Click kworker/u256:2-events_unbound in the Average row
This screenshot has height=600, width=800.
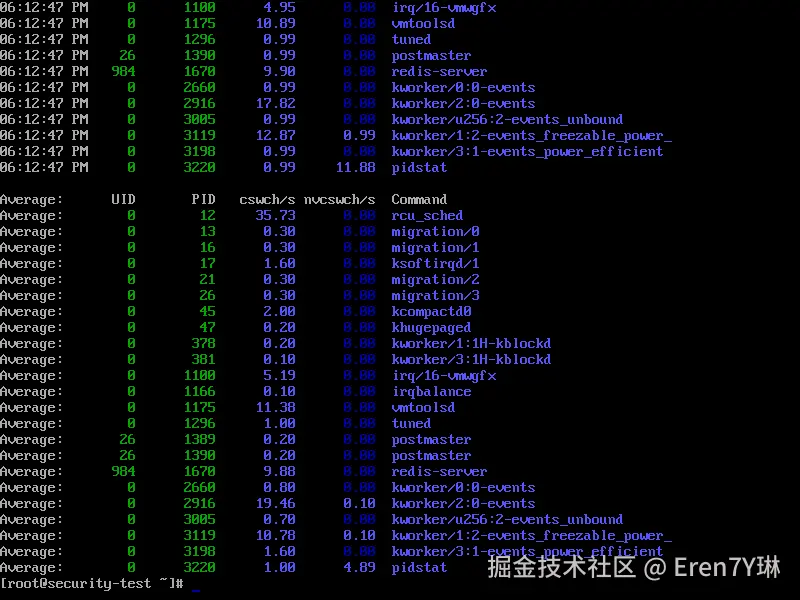click(x=507, y=519)
